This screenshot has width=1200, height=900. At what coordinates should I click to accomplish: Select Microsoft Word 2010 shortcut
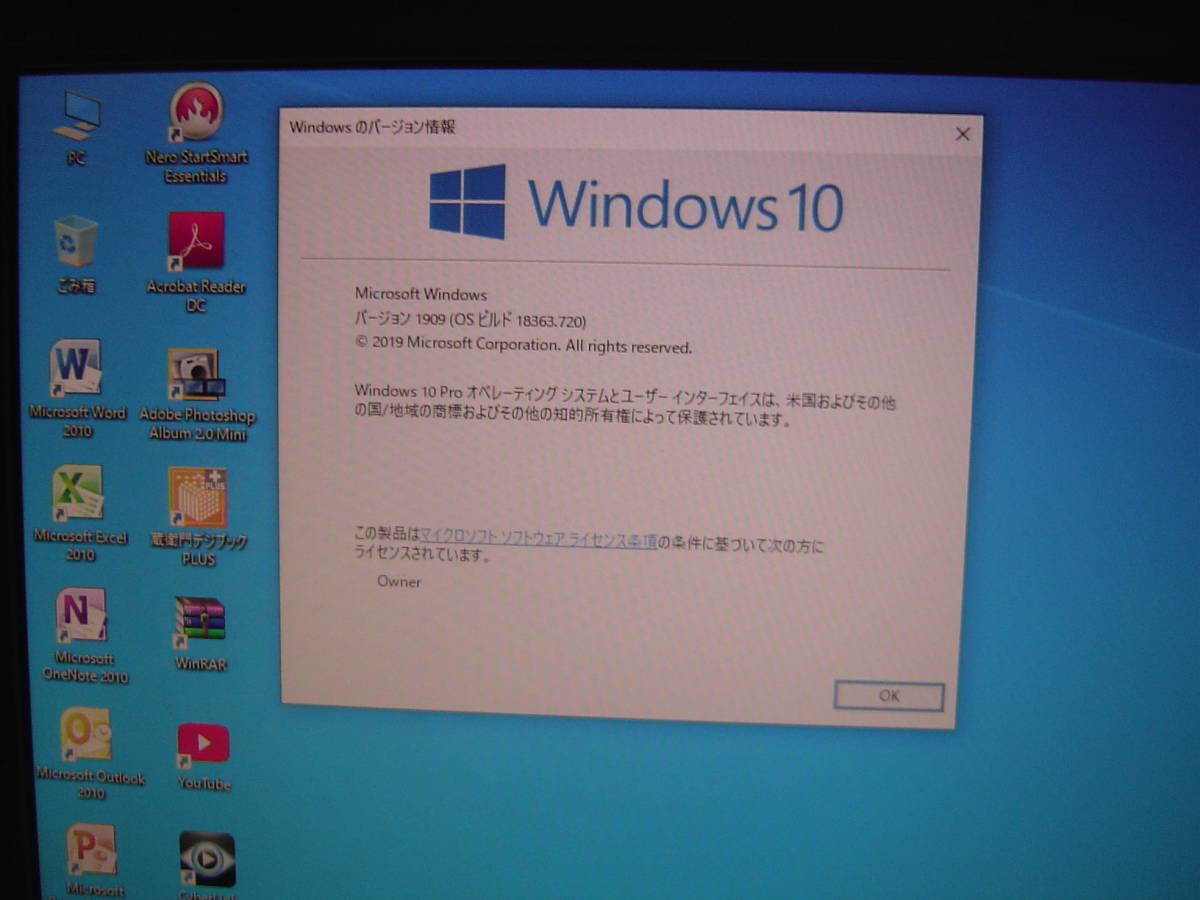pyautogui.click(x=77, y=388)
